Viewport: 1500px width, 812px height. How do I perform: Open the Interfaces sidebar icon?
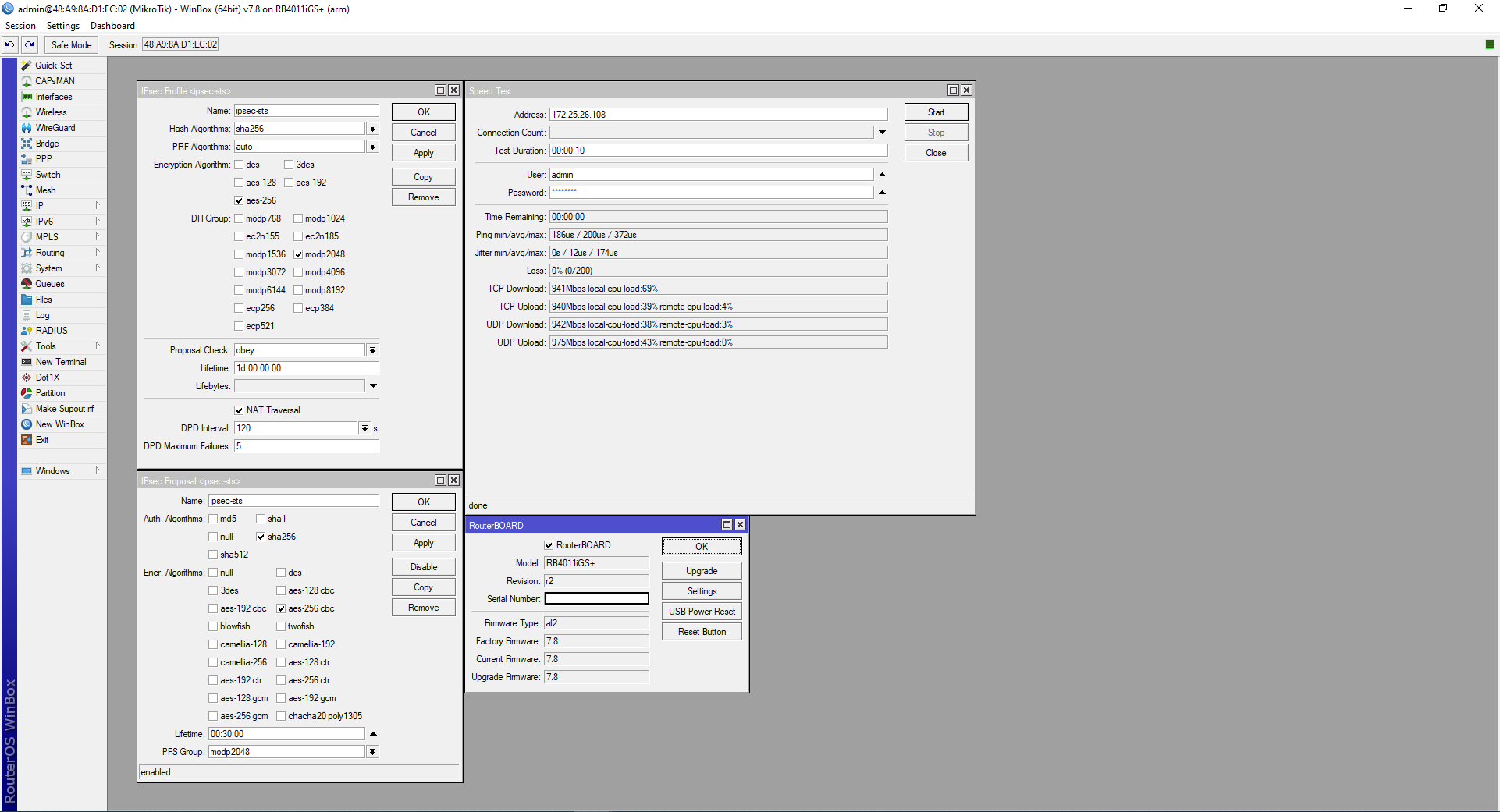tap(27, 97)
